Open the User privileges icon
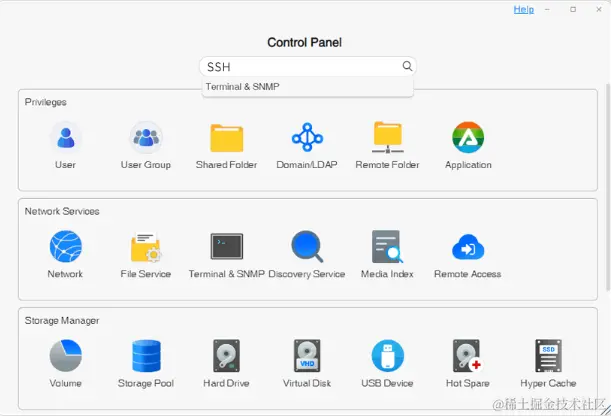This screenshot has height=416, width=611. tap(65, 137)
